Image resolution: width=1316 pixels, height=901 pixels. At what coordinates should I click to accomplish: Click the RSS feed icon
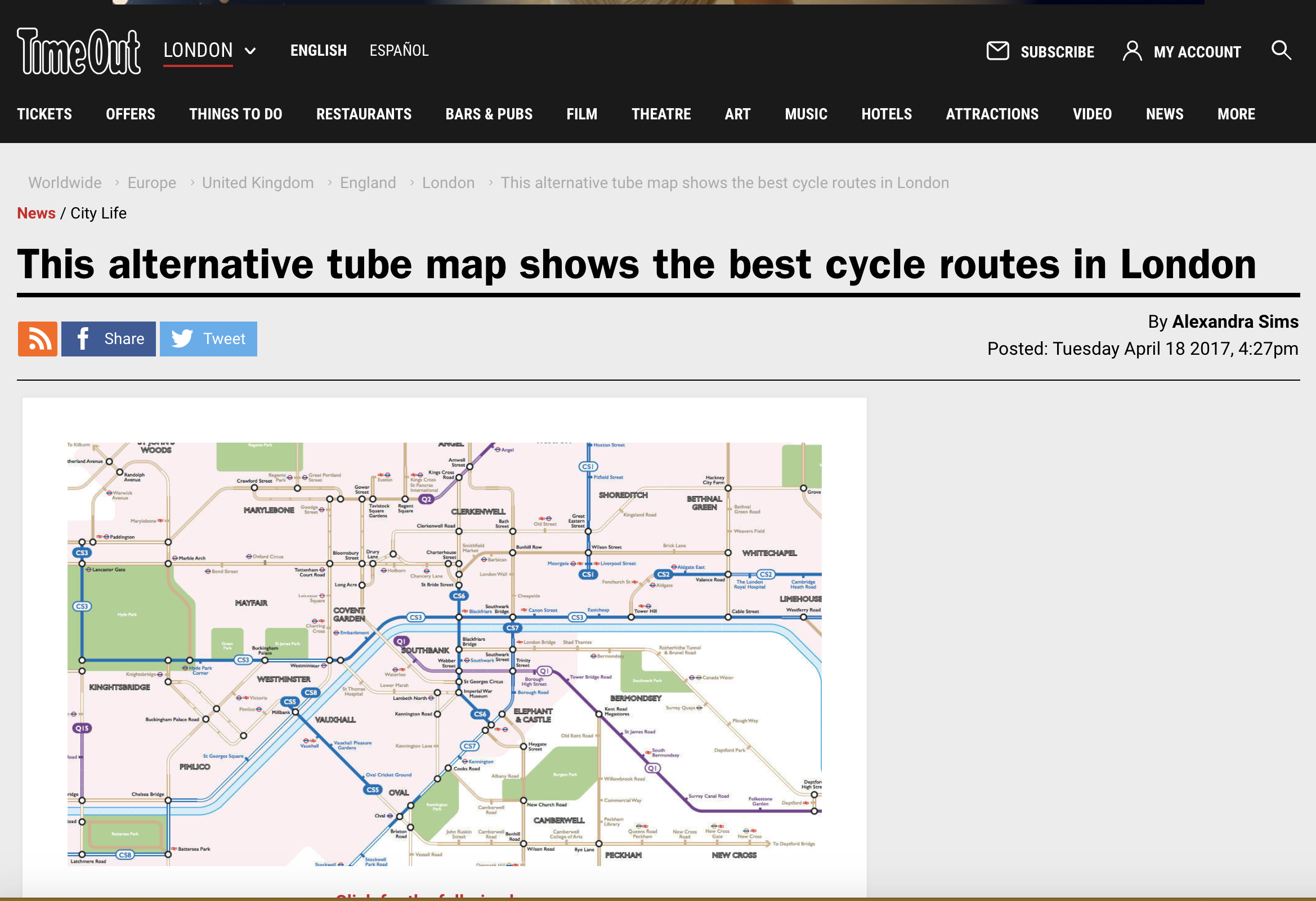pyautogui.click(x=37, y=339)
